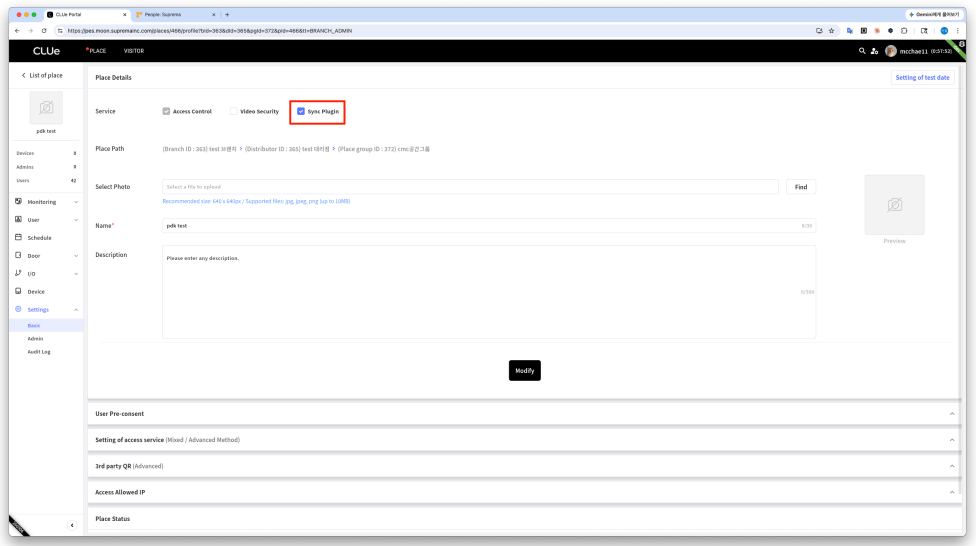Toggle the Access Allowed IP section chevron
Viewport: 976px width, 546px height.
(952, 492)
